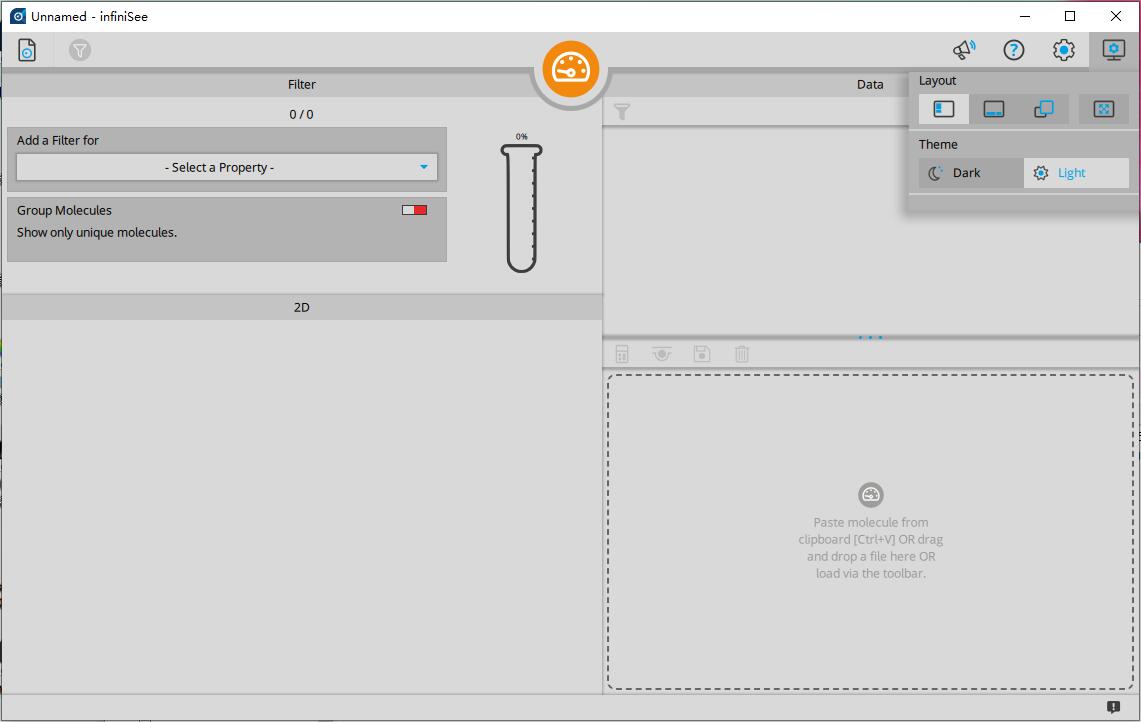Open the Select a Property dropdown
This screenshot has height=722, width=1141.
tap(227, 167)
